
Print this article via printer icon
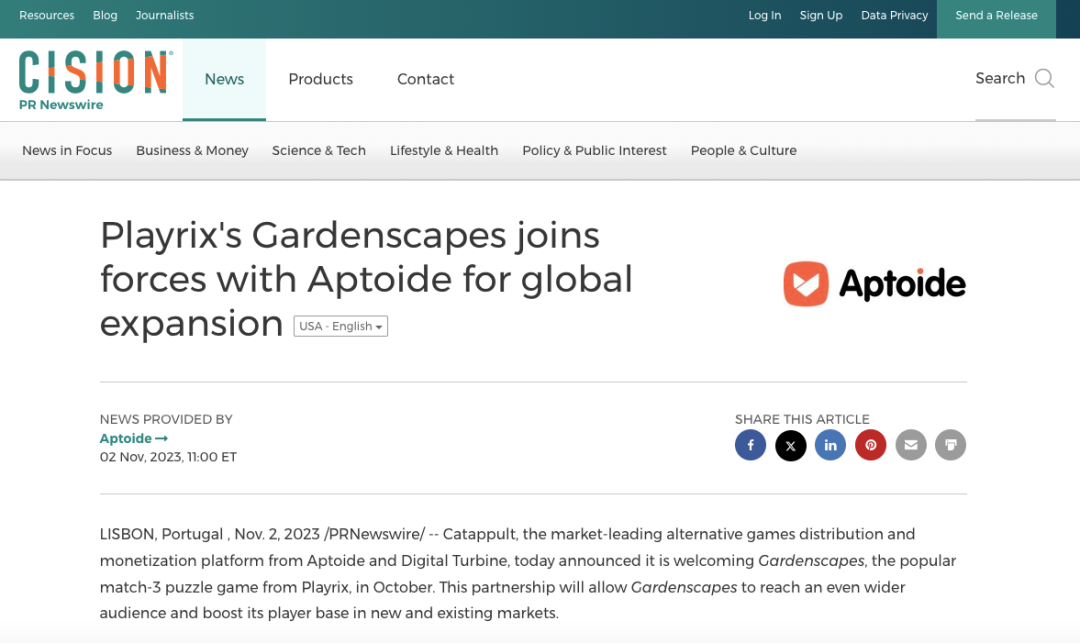point(951,445)
